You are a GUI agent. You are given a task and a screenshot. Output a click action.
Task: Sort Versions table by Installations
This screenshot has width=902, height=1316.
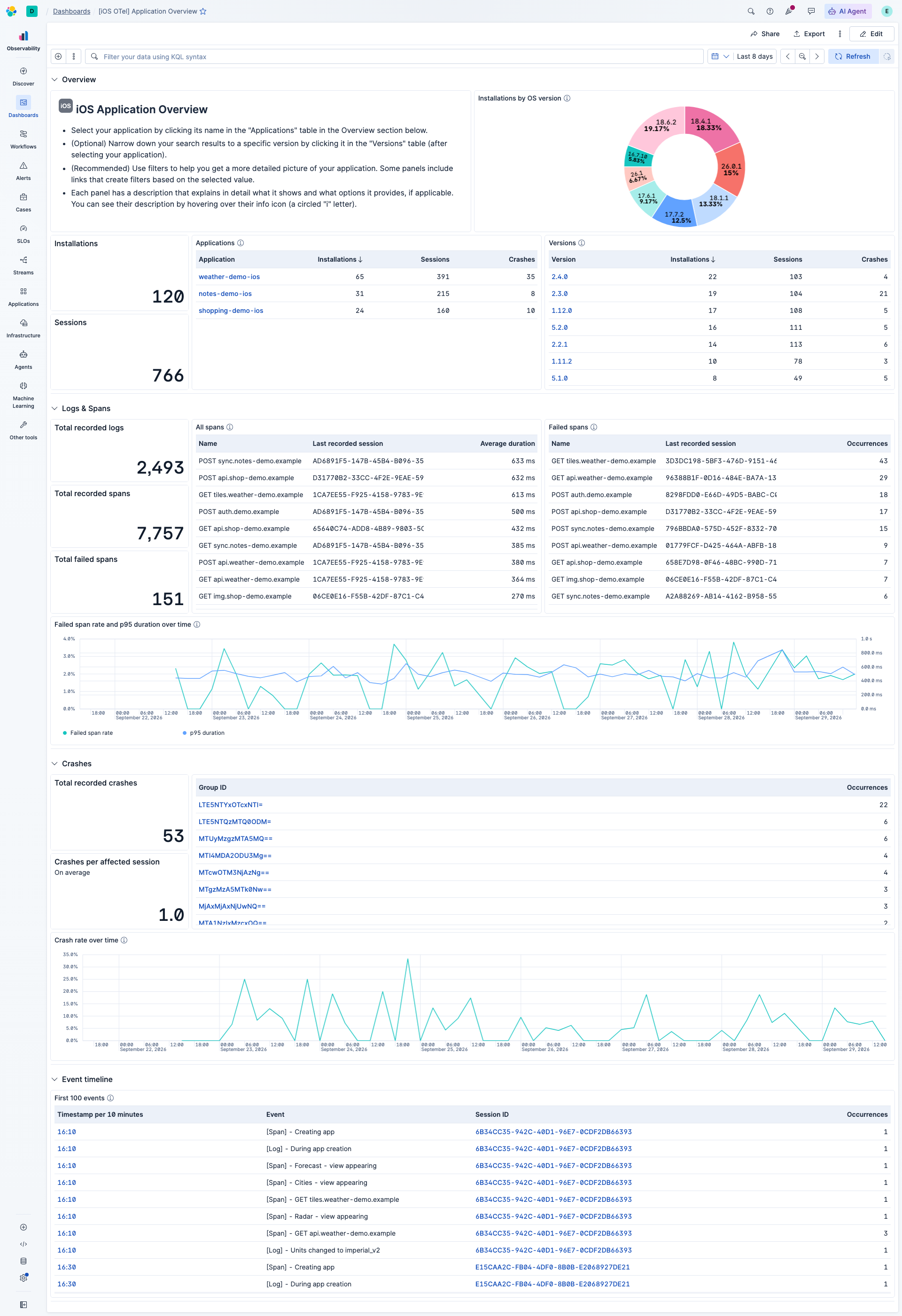pos(692,260)
